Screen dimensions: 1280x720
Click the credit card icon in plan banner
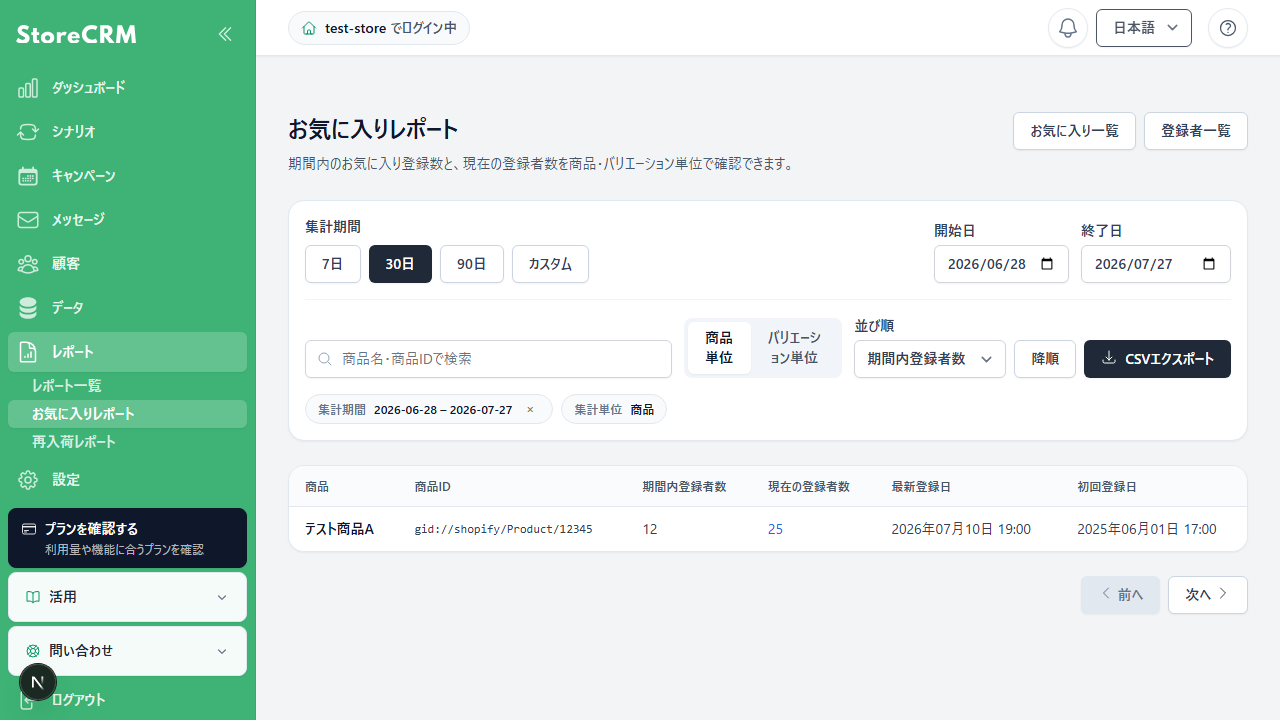(29, 529)
